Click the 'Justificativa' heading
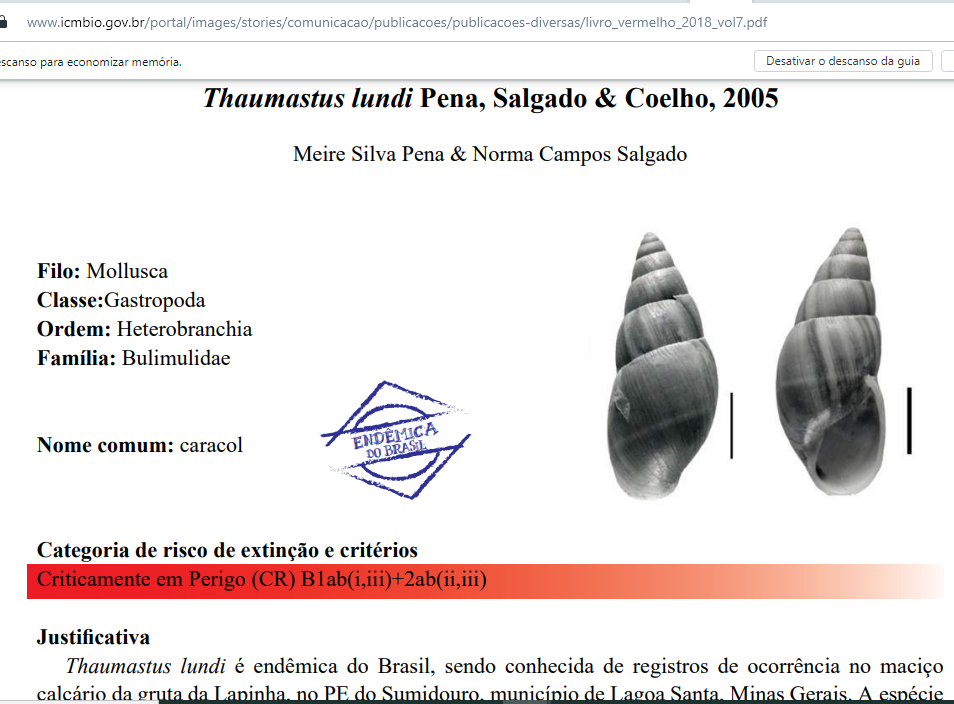Viewport: 954px width, 704px height. tap(93, 637)
